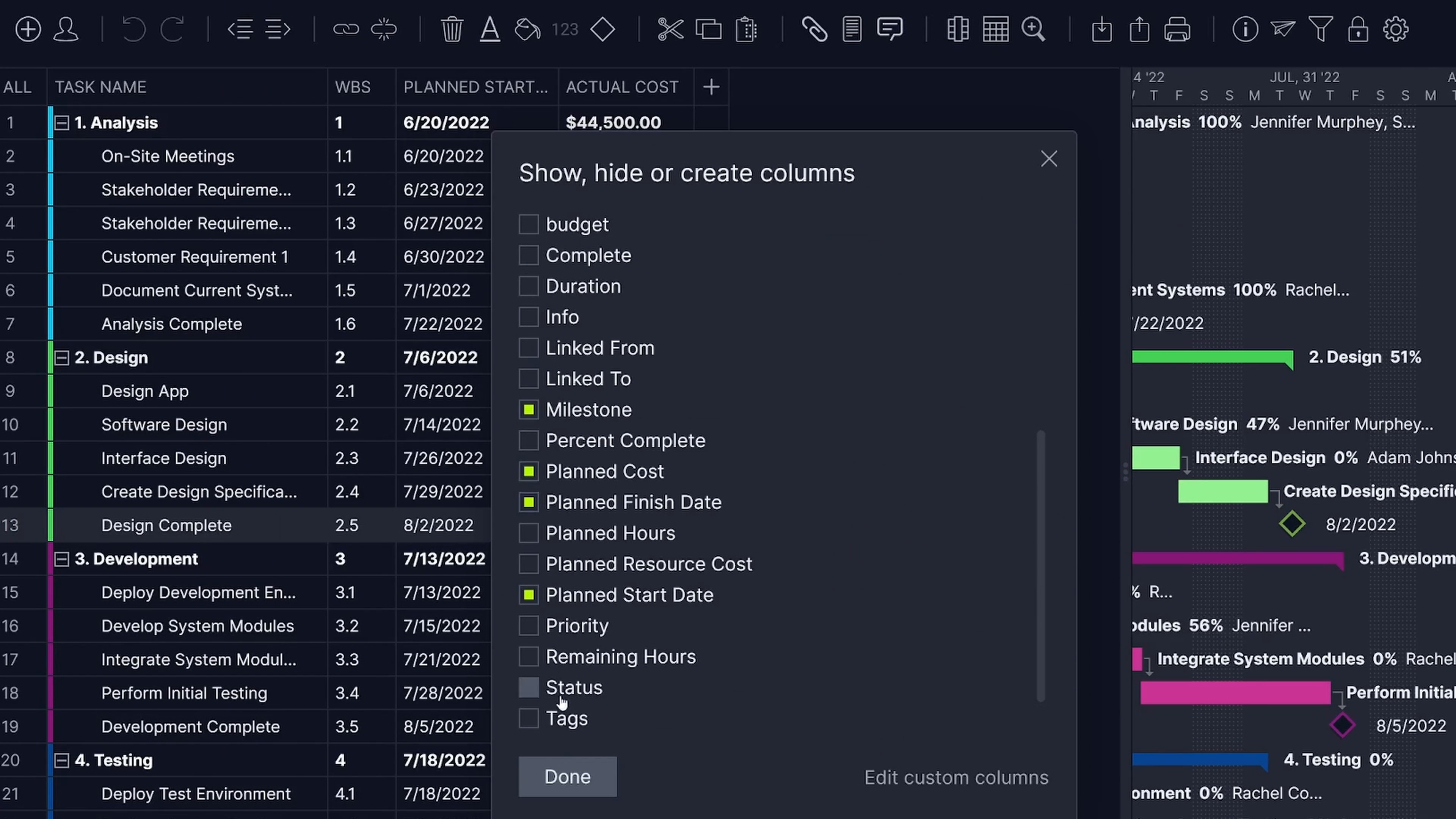
Task: Open the filter funnel icon
Action: (1320, 29)
